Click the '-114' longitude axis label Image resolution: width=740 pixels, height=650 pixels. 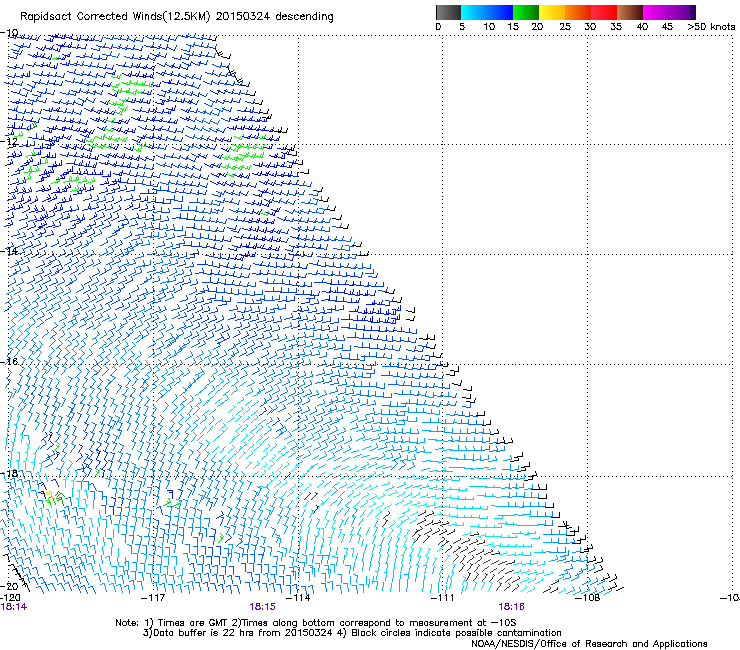pyautogui.click(x=298, y=598)
